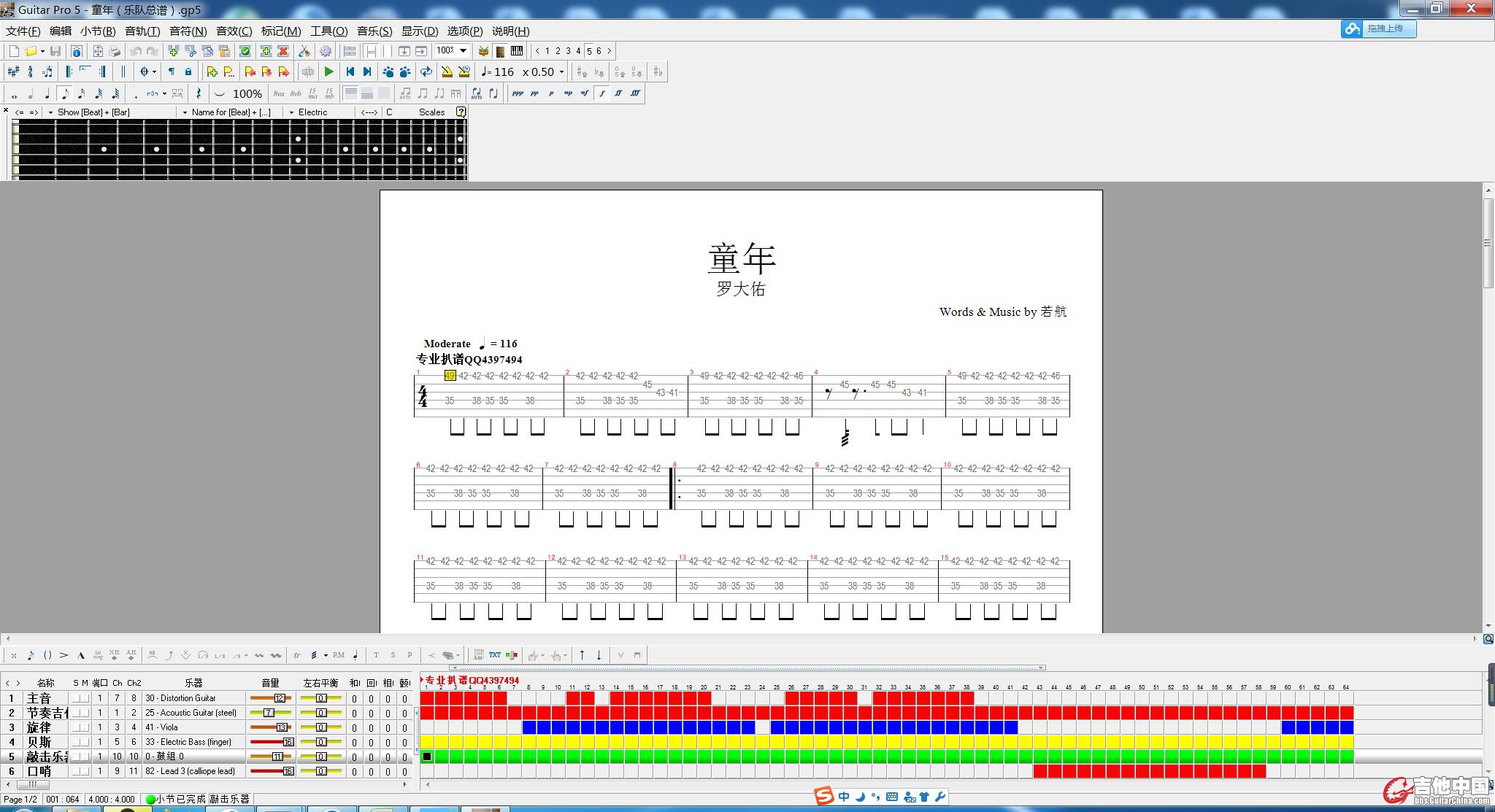Toggle Solo on the 主音 track
Screen dimensions: 1495x812
76,698
